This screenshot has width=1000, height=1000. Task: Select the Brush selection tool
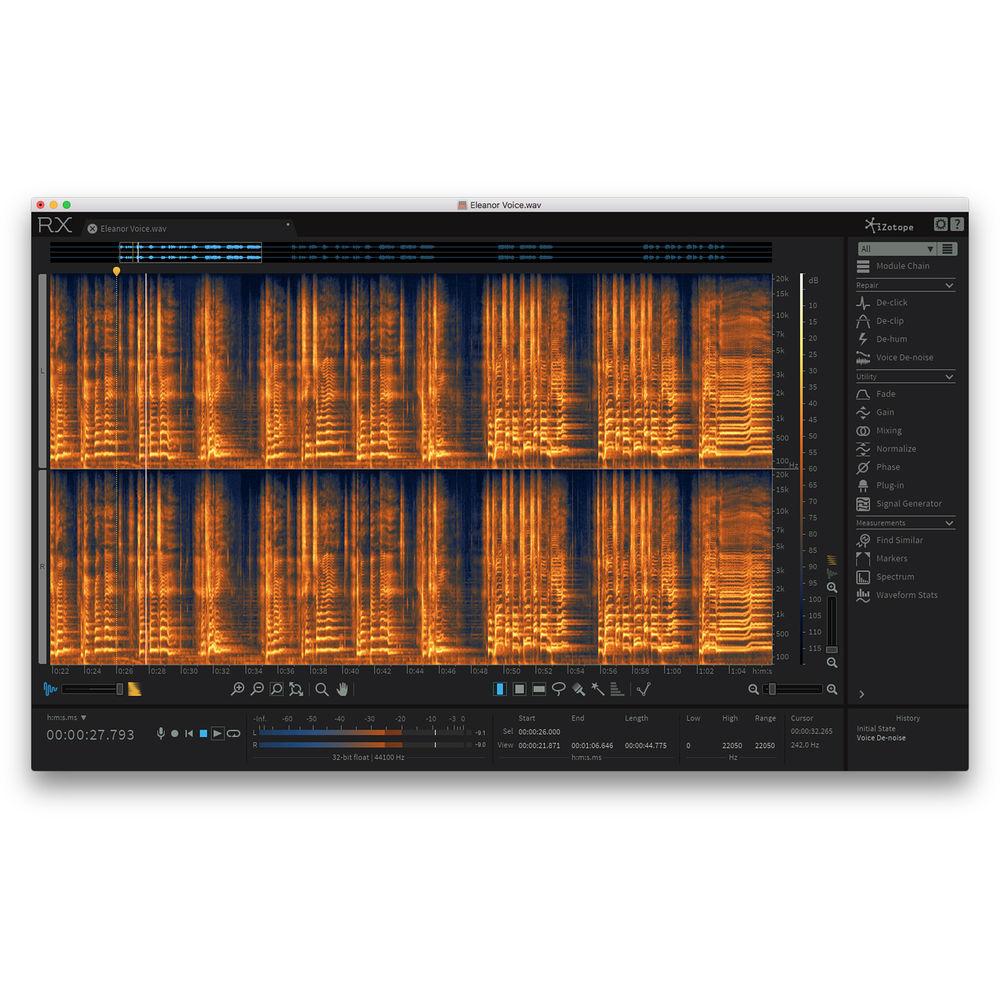(578, 690)
